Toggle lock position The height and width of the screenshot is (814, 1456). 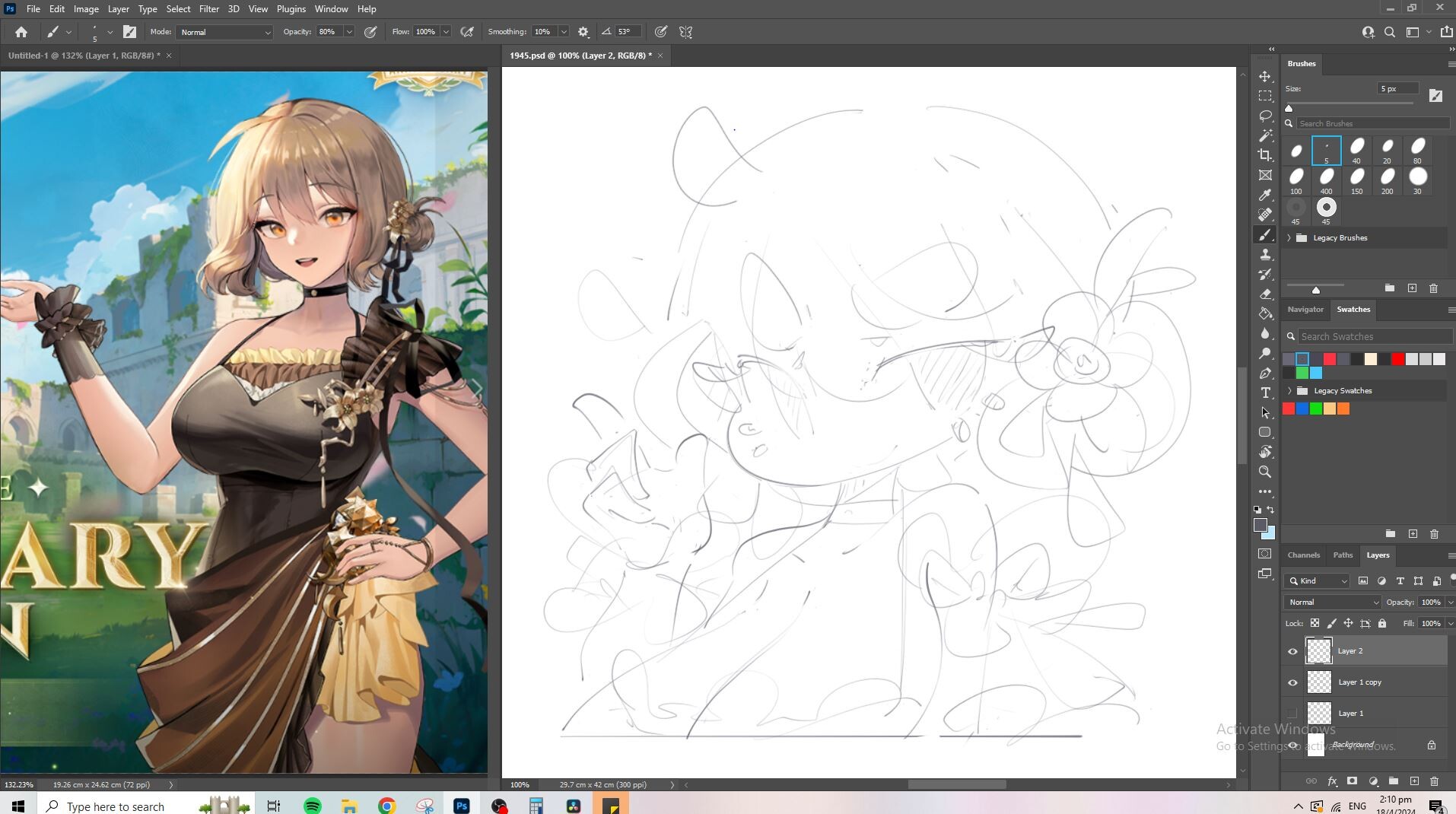[1348, 623]
